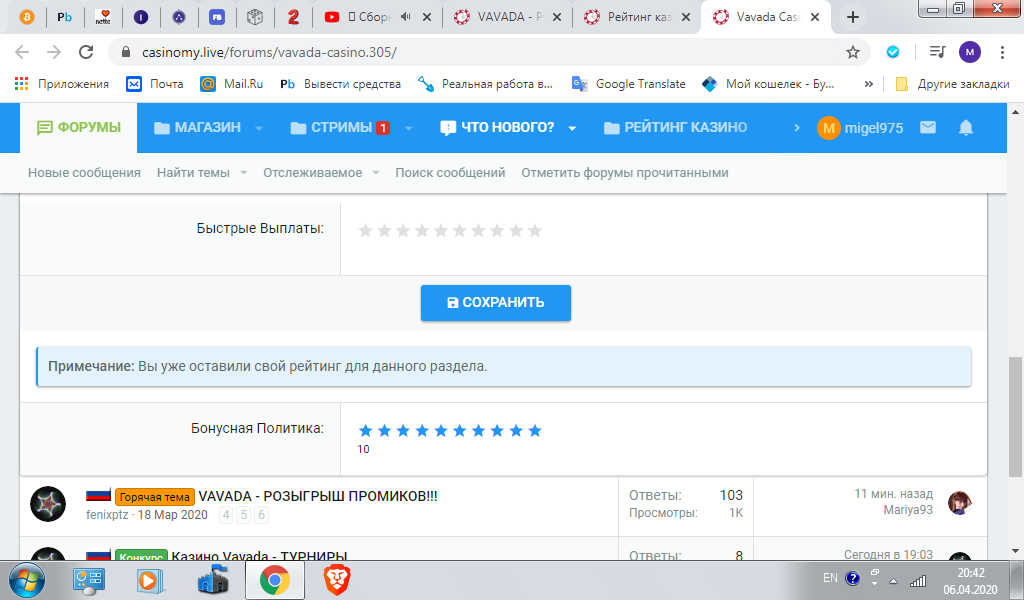Set Быстрые Выплаты rating to tenth star
This screenshot has height=600, width=1024.
point(535,230)
